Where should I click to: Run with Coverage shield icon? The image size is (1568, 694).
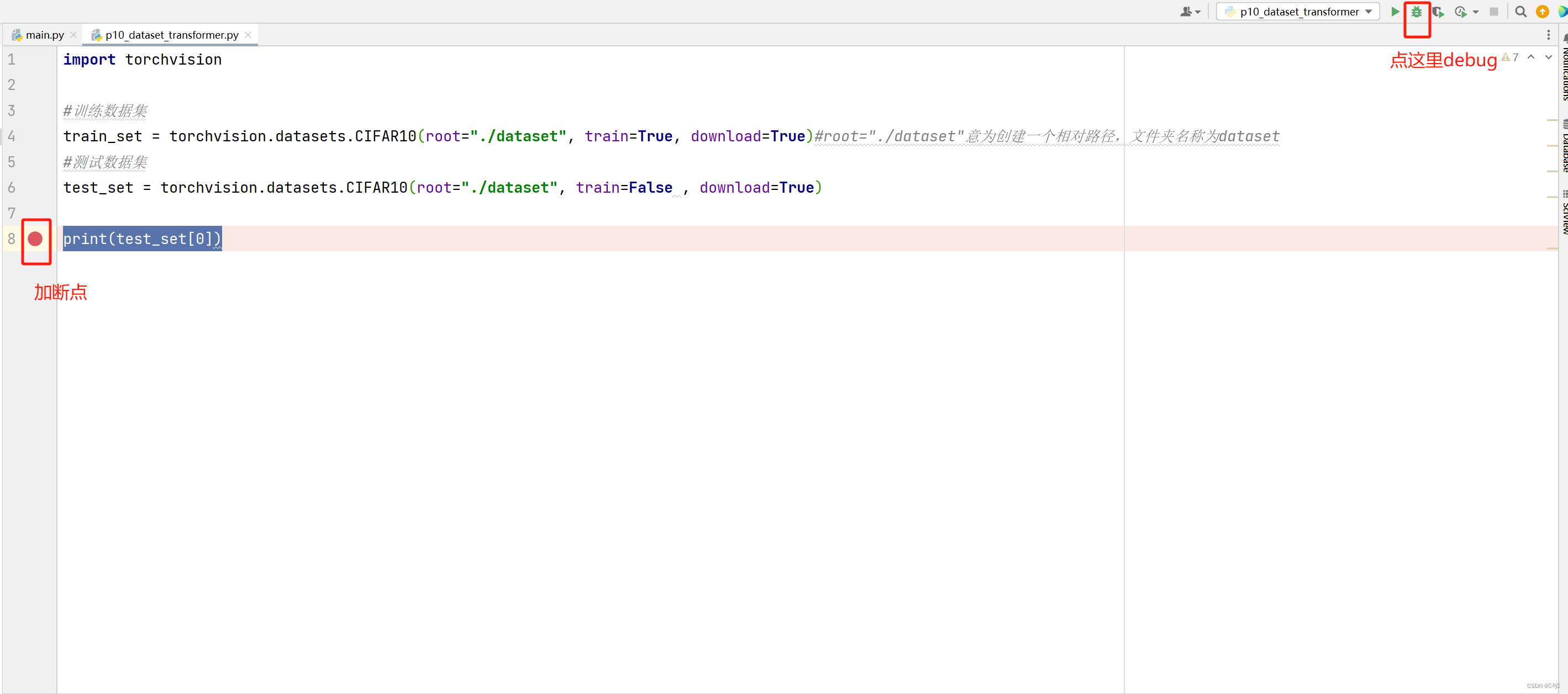1438,12
